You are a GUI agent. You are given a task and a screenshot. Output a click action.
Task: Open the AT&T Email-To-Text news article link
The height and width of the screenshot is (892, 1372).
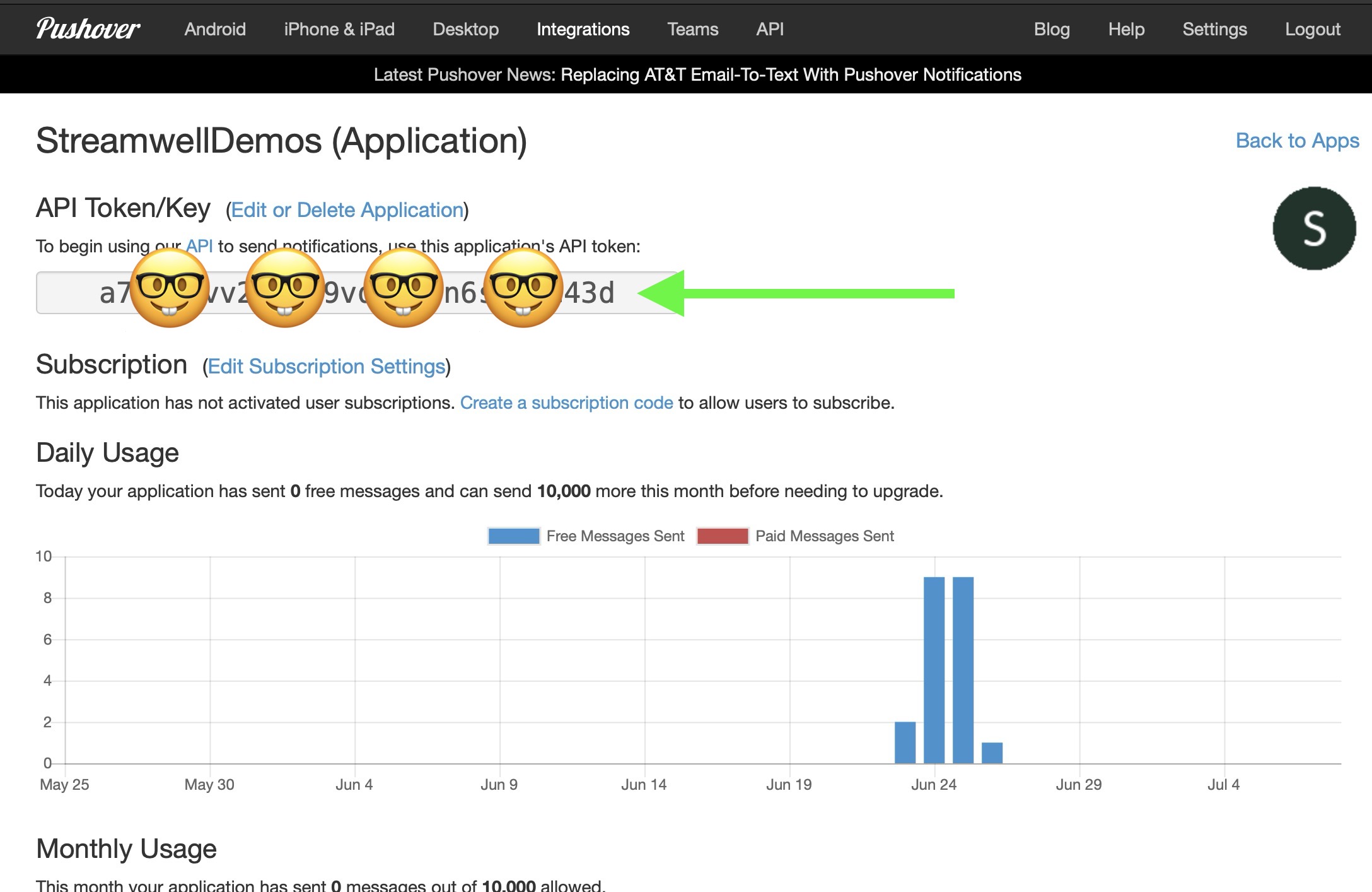pyautogui.click(x=791, y=74)
